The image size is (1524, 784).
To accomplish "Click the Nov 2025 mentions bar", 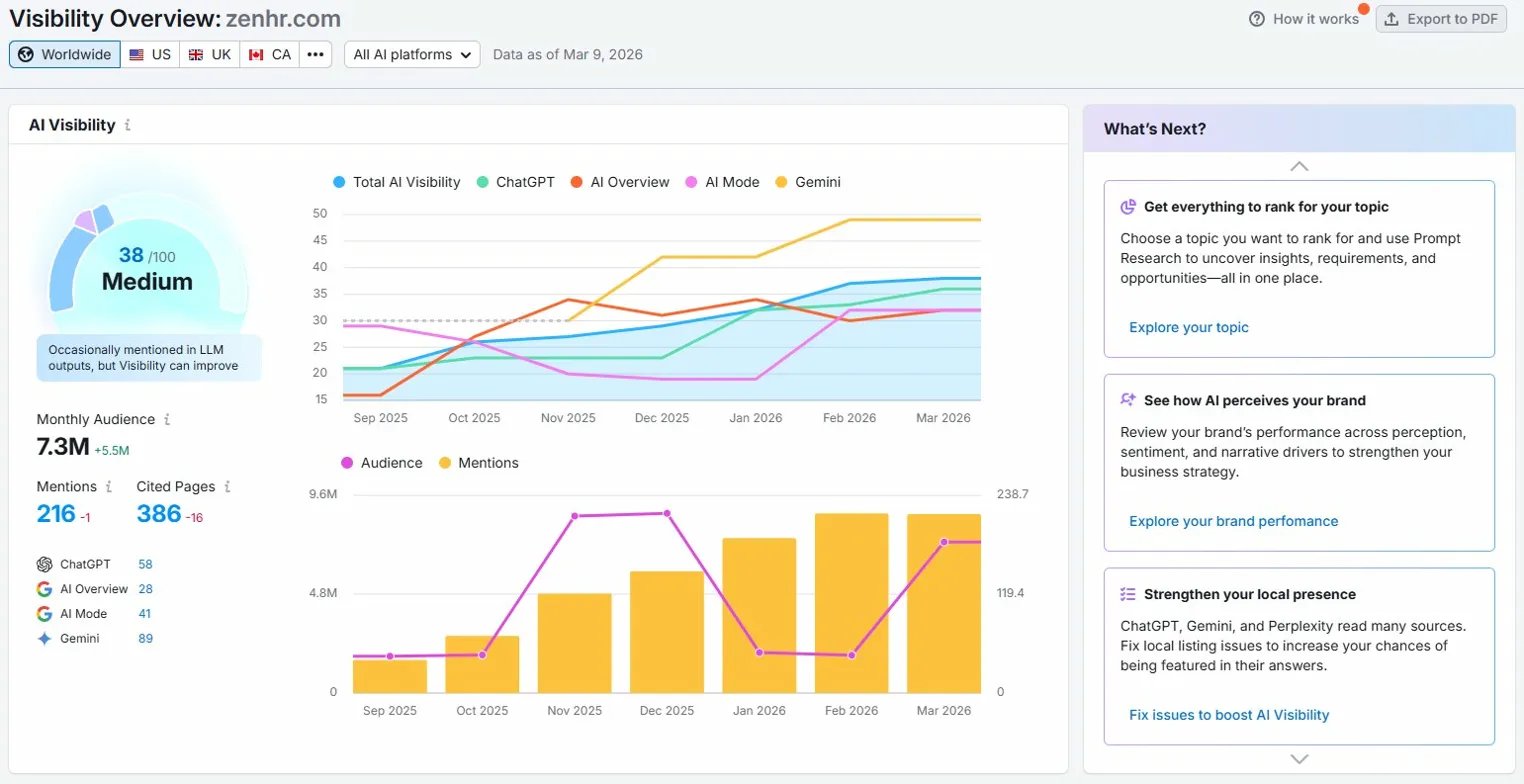I will pos(574,643).
